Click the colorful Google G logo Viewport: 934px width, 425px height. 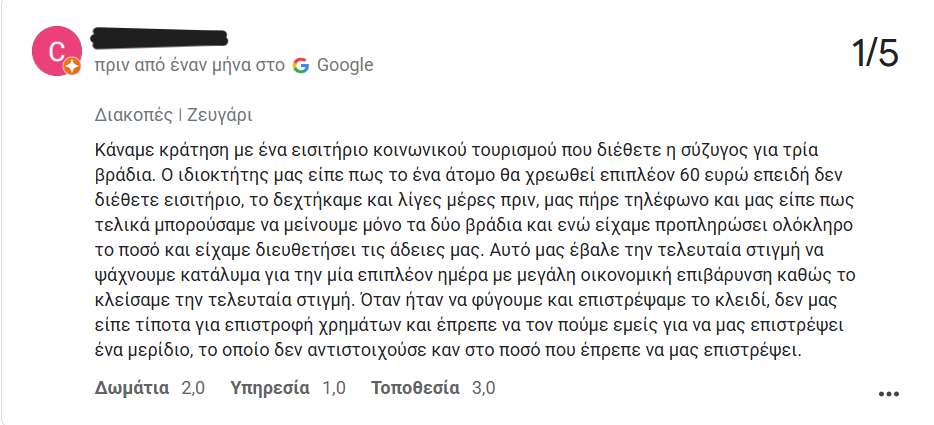301,66
